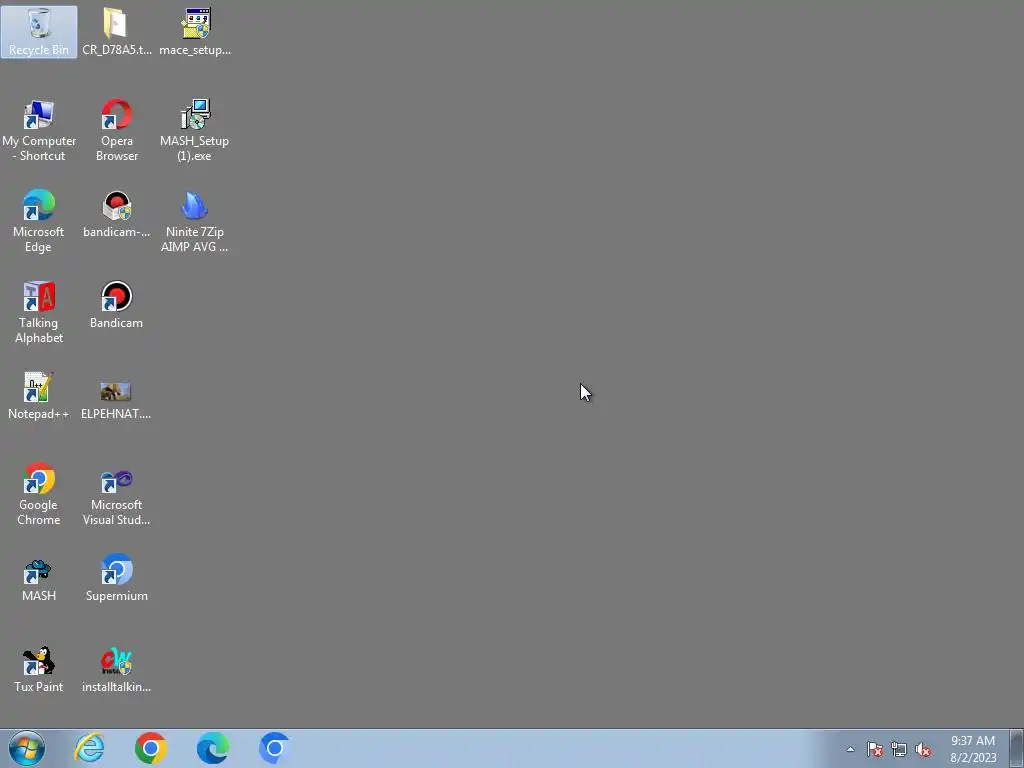Screen dimensions: 1024x768
Task: Select the Talking Alphabet shortcut
Action: [39, 312]
